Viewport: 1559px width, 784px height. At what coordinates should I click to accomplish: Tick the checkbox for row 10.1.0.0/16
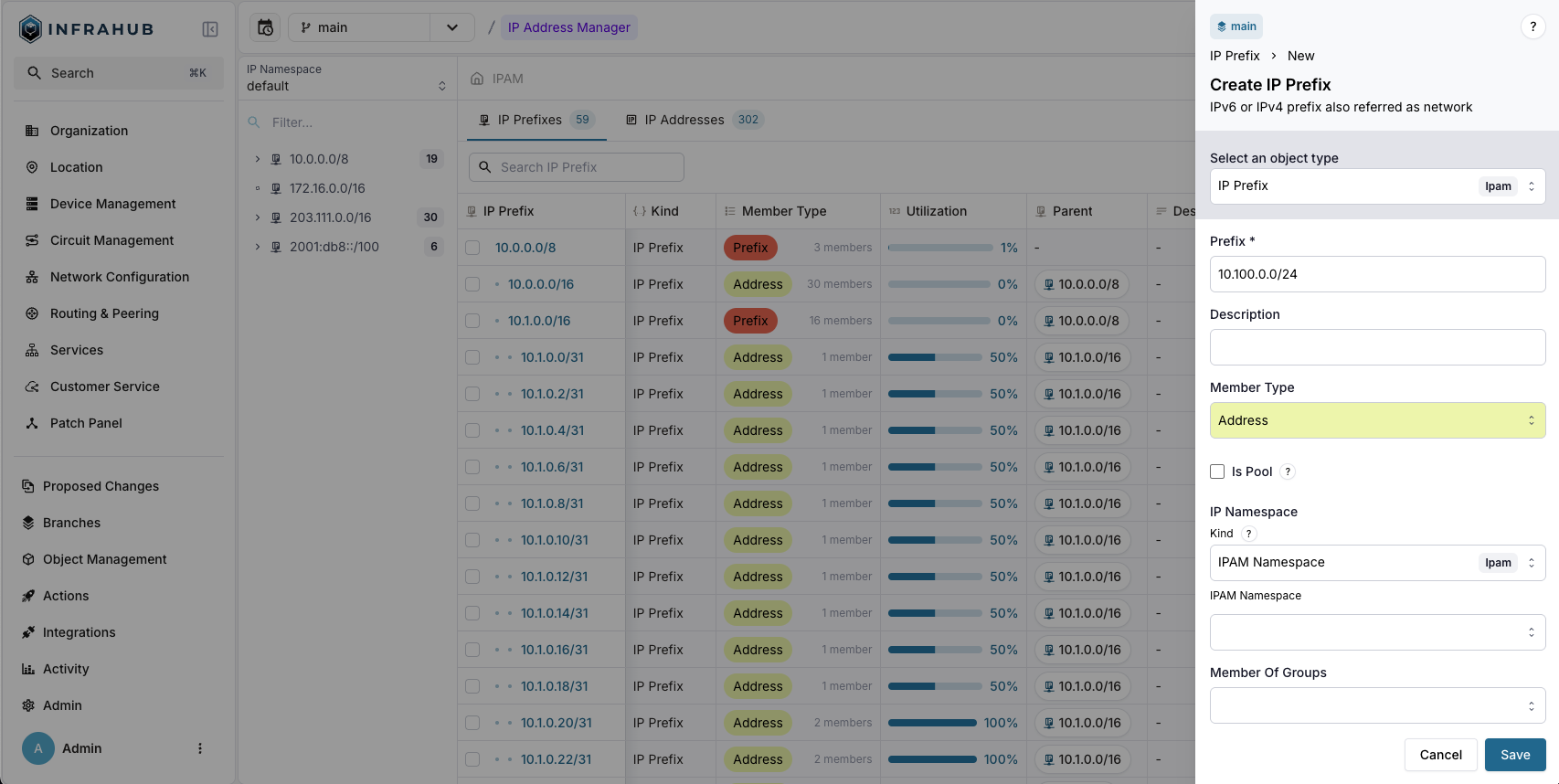pyautogui.click(x=472, y=321)
